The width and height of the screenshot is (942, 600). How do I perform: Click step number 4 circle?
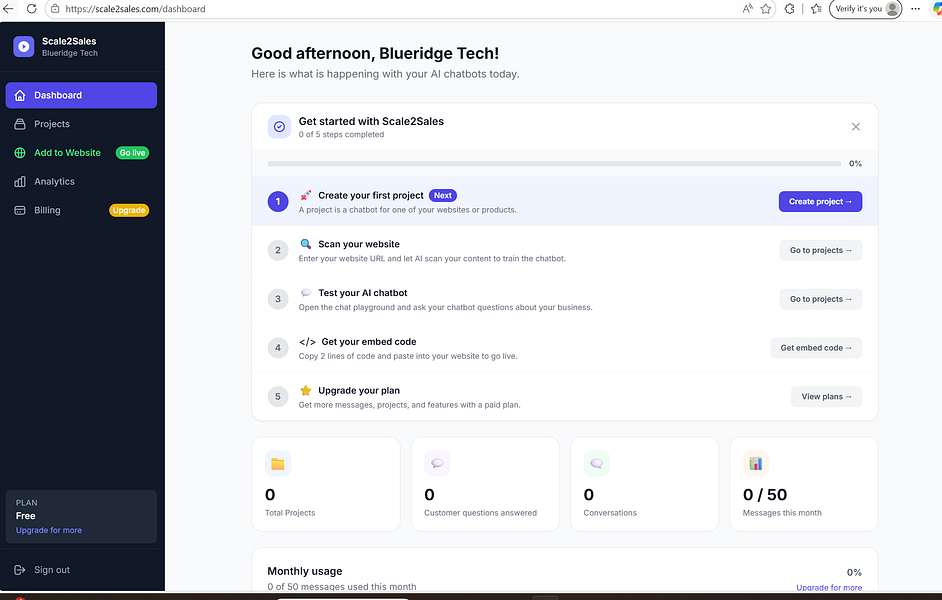(x=278, y=348)
